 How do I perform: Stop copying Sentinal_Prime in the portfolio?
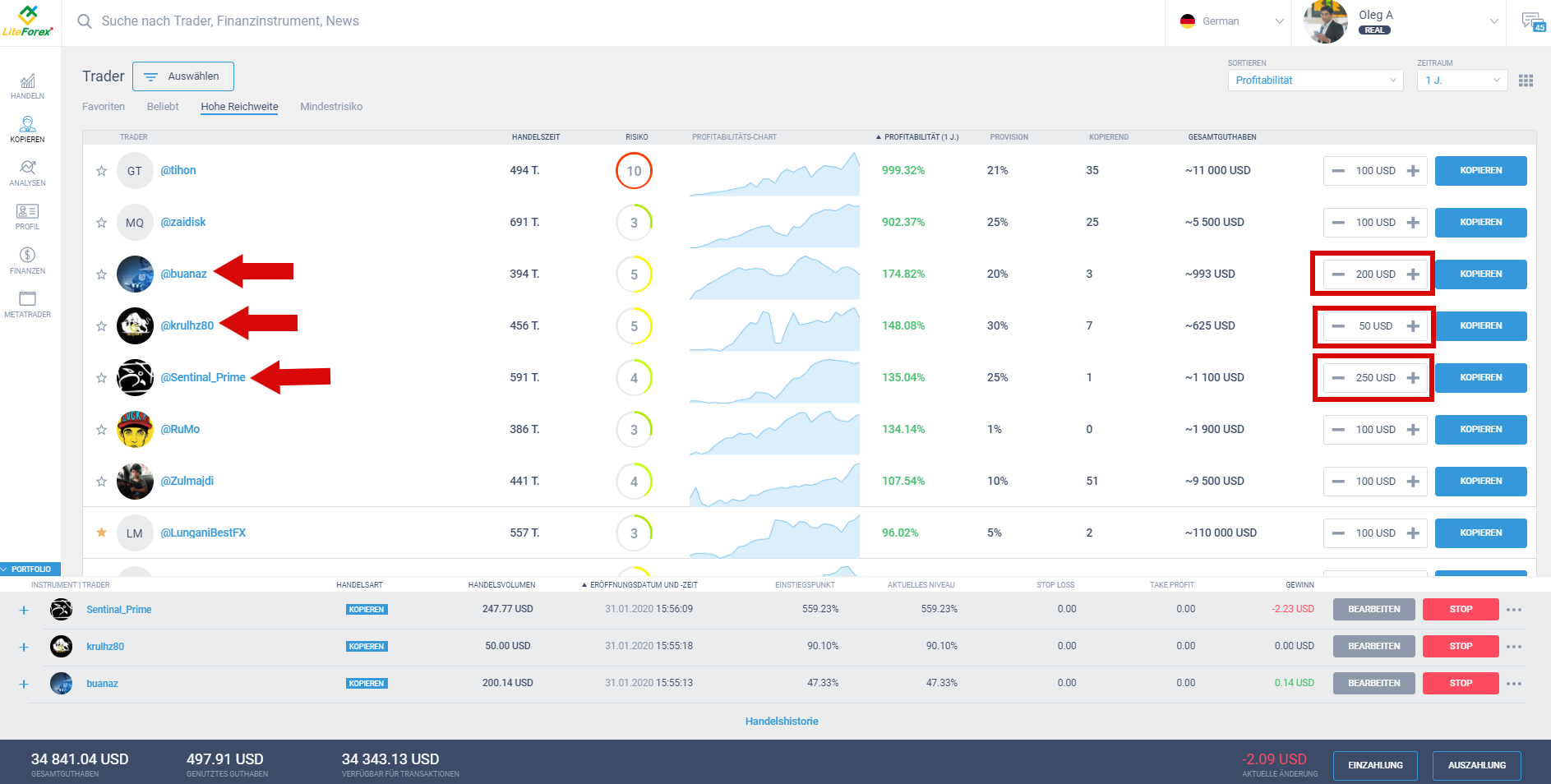pos(1460,609)
